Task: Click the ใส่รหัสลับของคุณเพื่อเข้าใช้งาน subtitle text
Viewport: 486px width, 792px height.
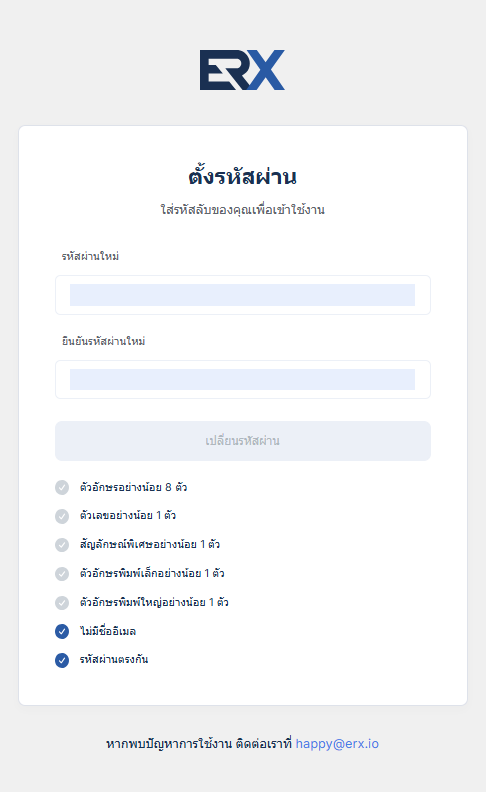Action: click(x=242, y=209)
